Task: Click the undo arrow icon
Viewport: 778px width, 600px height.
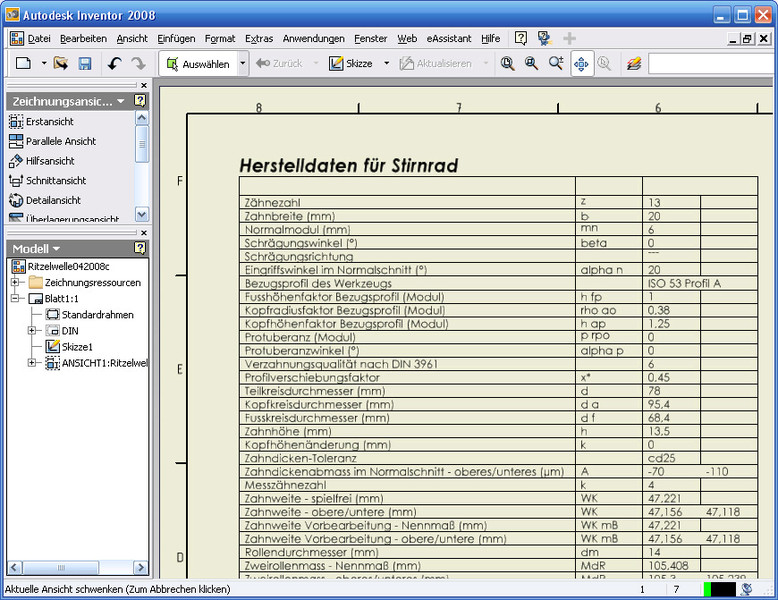Action: click(114, 63)
